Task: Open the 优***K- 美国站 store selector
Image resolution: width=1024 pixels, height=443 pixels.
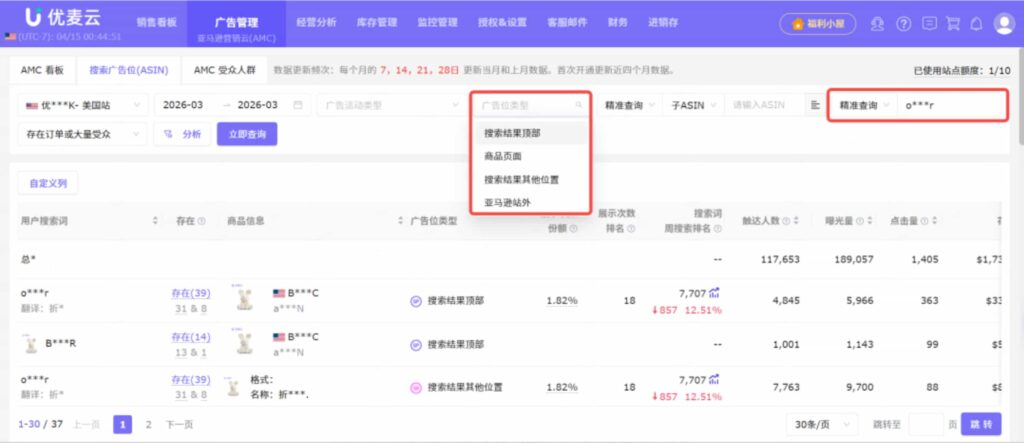Action: [x=82, y=105]
